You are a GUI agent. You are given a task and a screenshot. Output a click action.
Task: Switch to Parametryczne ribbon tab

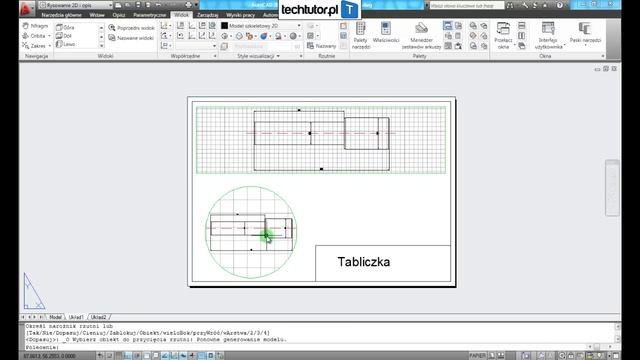[150, 15]
